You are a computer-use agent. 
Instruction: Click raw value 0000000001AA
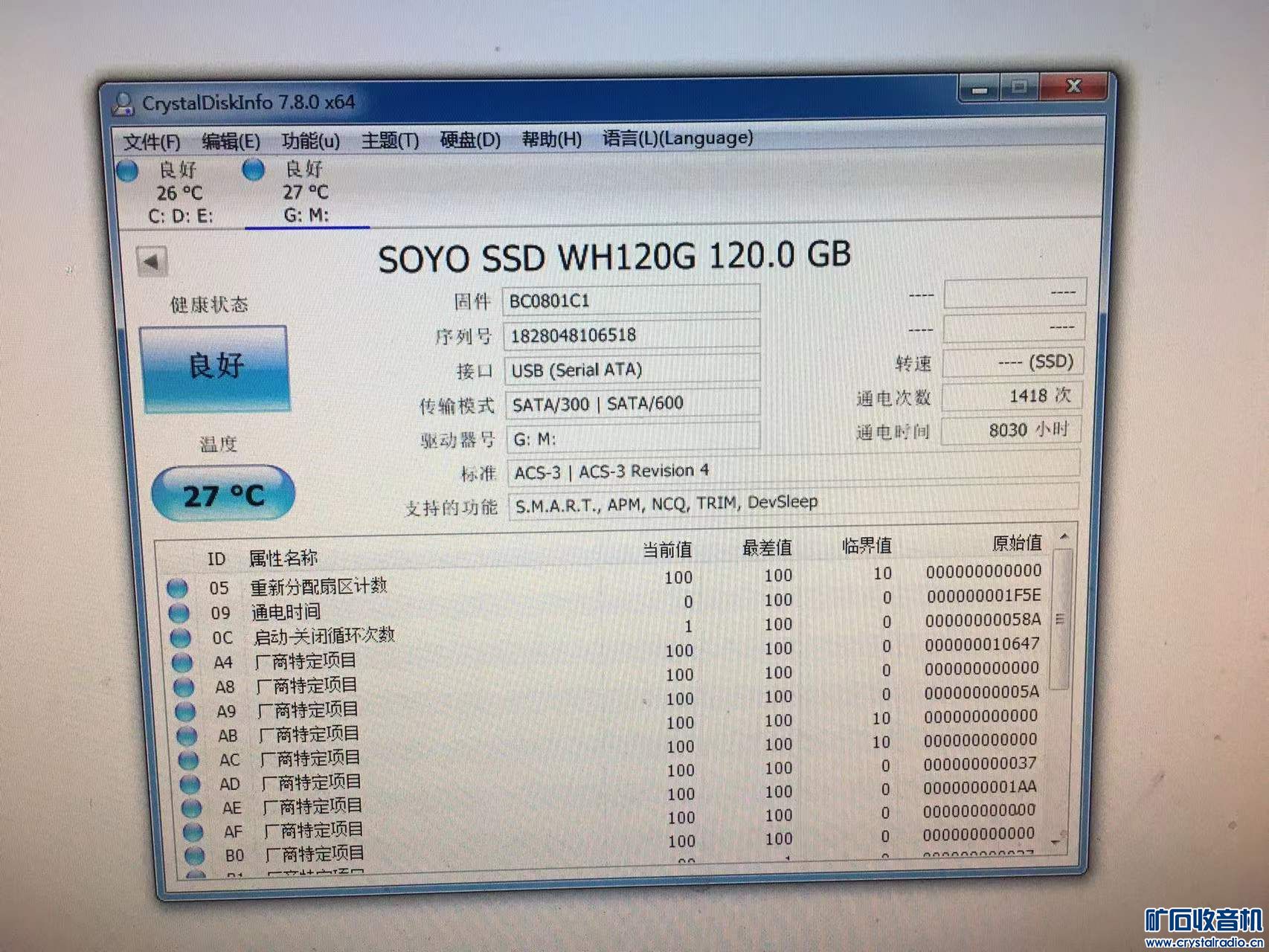coord(980,787)
